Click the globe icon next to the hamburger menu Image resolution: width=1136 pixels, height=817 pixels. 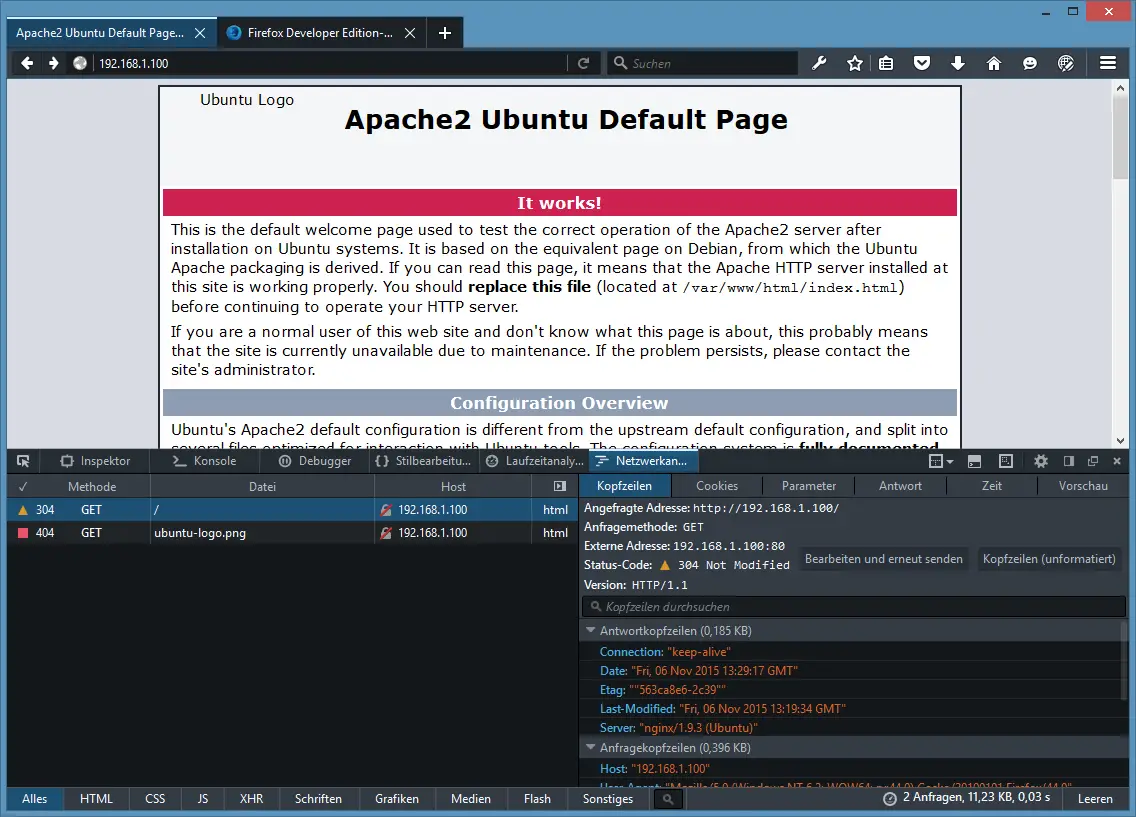1066,64
